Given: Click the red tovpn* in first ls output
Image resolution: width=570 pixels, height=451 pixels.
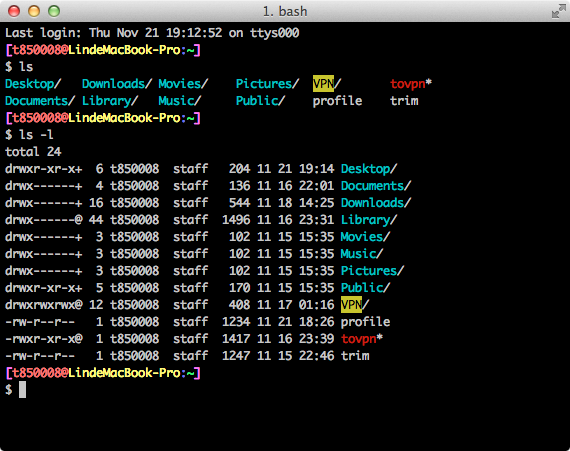Looking at the screenshot, I should [411, 84].
